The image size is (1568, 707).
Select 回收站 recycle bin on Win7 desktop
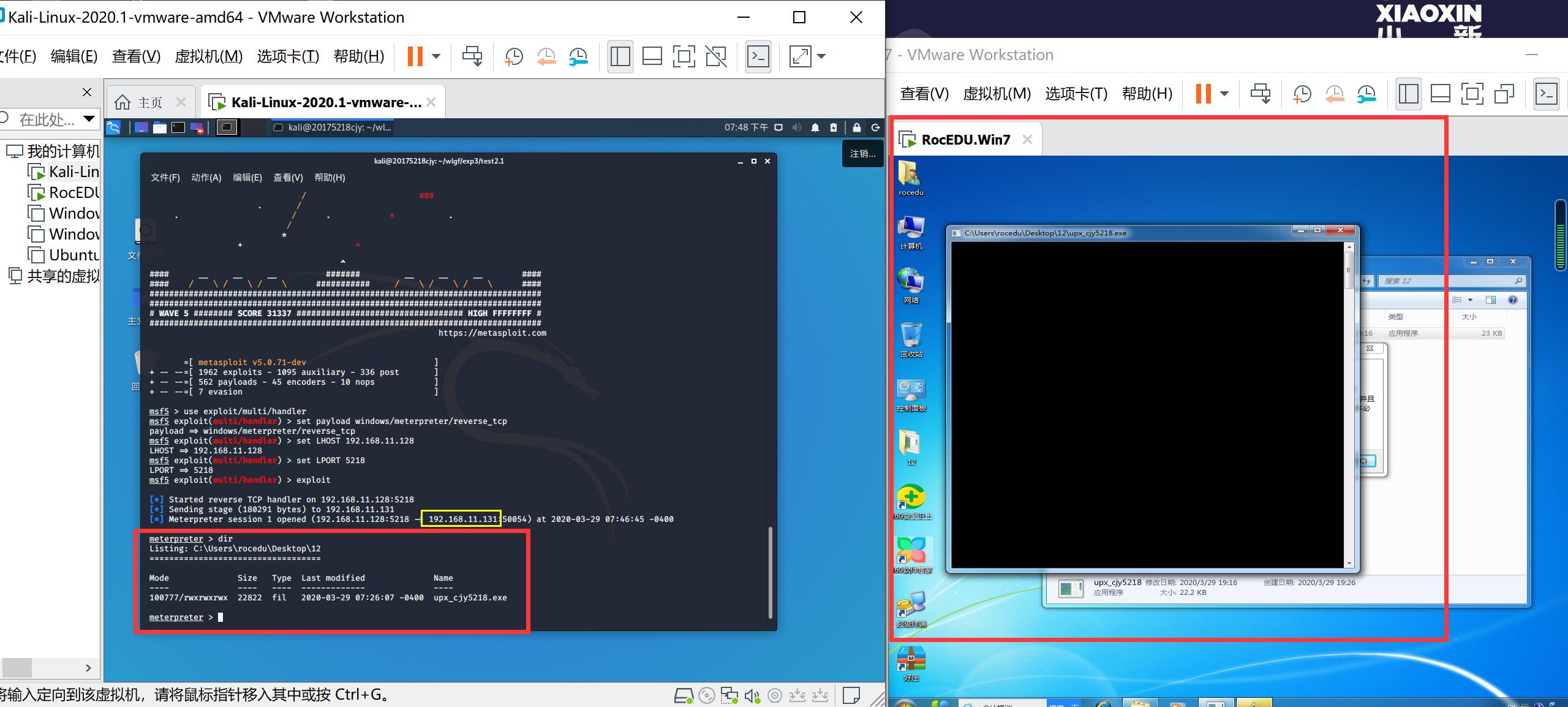click(911, 340)
